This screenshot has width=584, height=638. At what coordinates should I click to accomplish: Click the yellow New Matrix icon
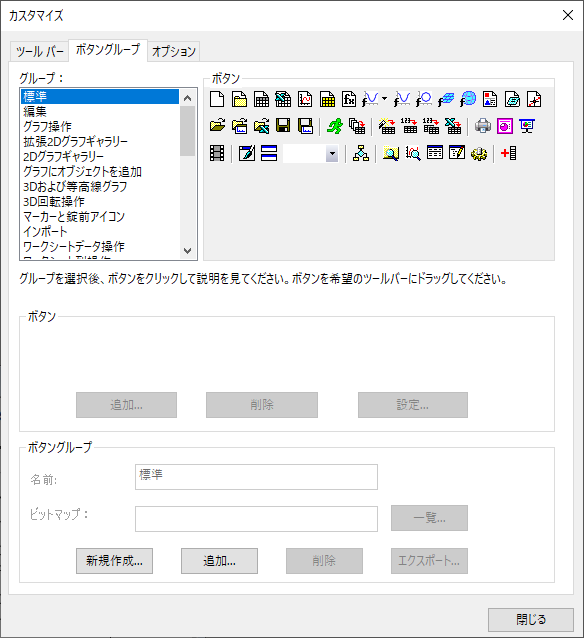[327, 99]
